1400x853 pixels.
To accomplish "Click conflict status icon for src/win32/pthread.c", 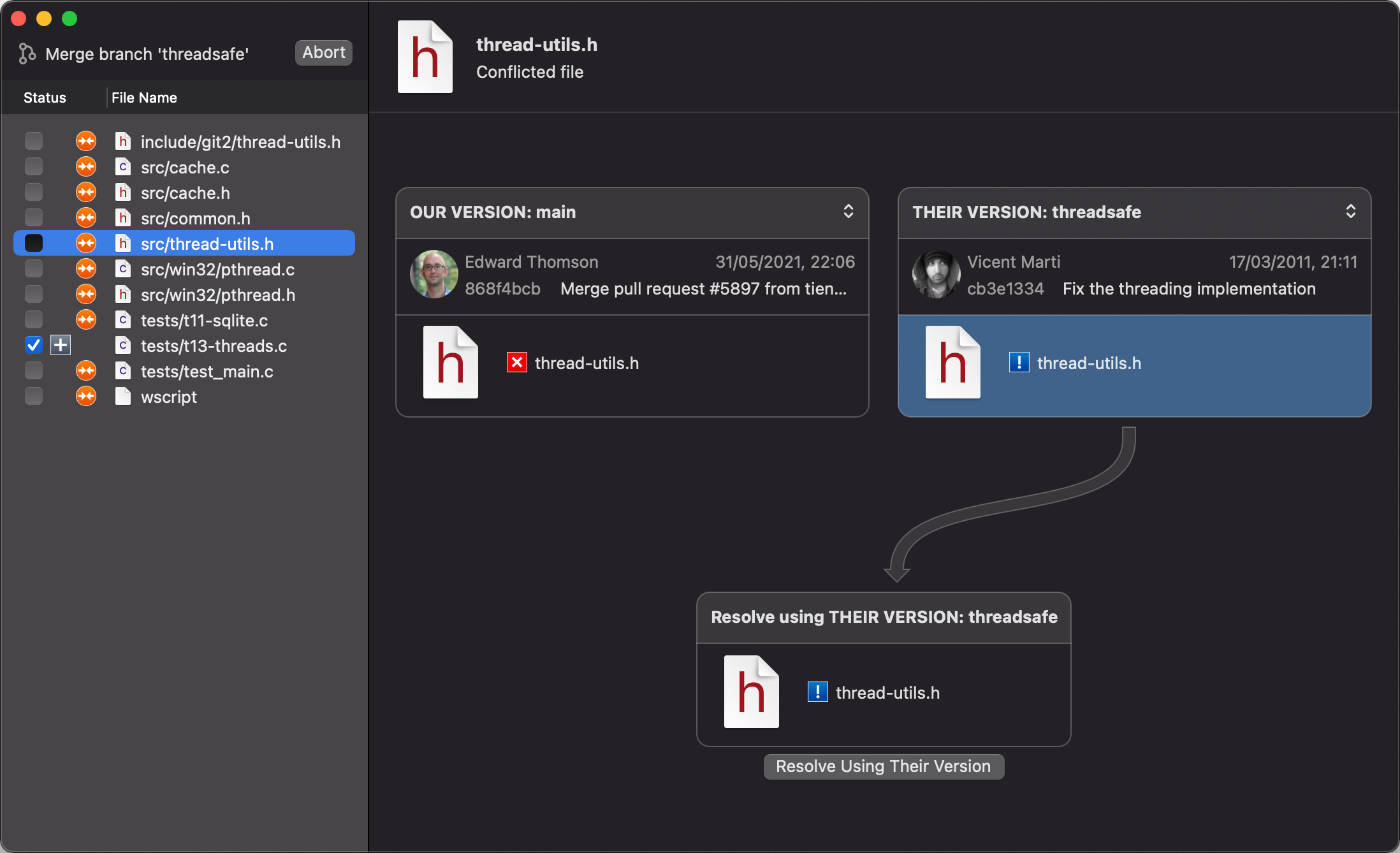I will [x=86, y=268].
